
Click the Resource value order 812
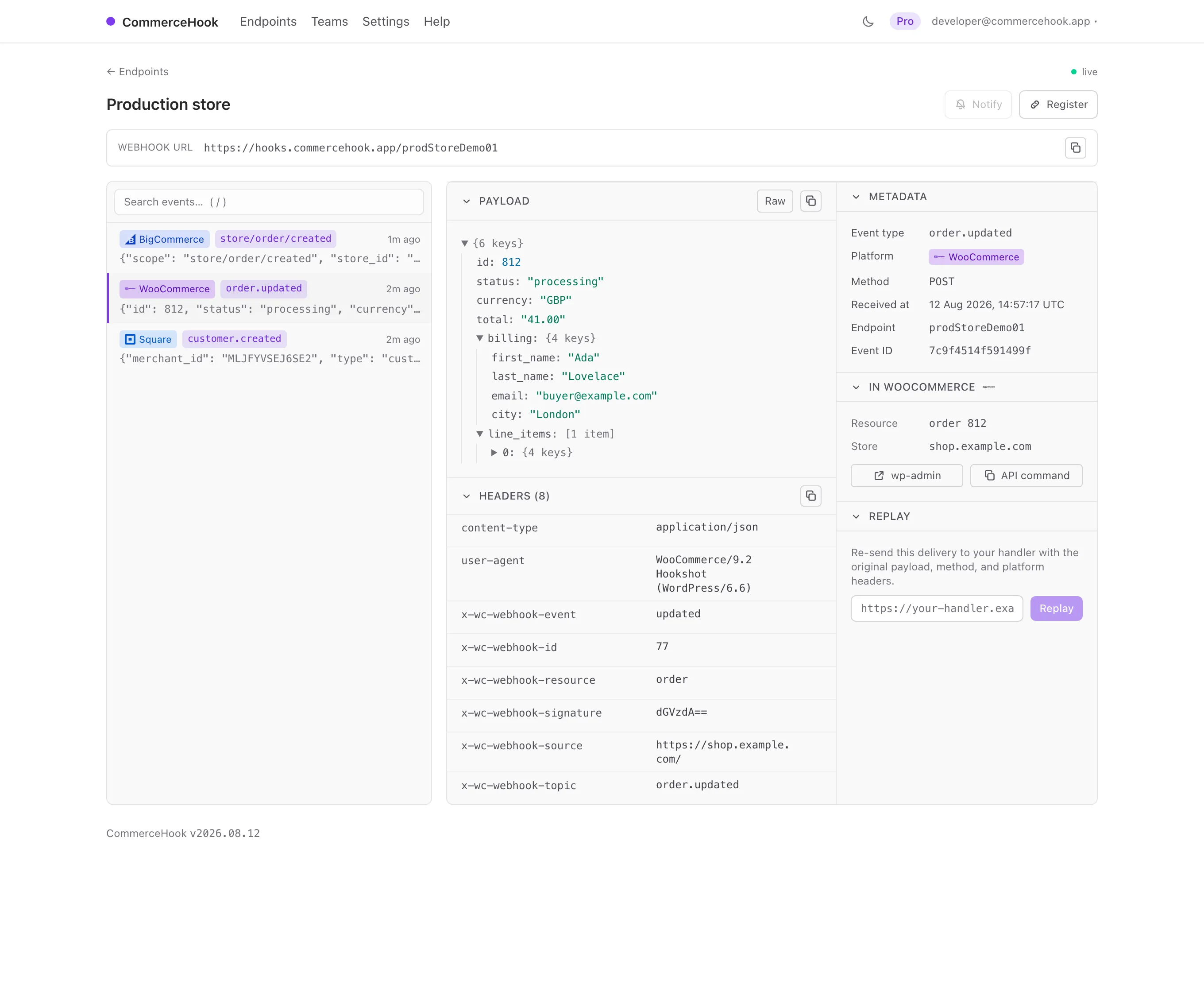click(957, 423)
